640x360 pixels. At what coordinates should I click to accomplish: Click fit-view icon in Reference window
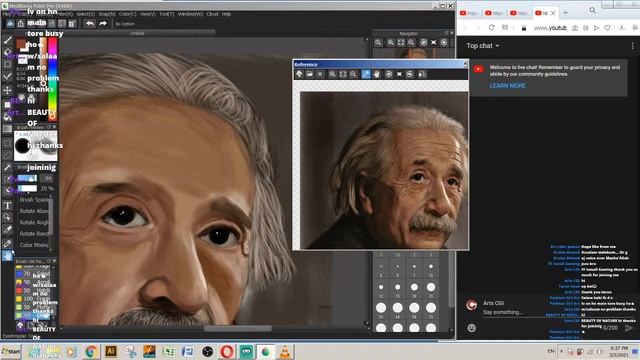pyautogui.click(x=342, y=74)
